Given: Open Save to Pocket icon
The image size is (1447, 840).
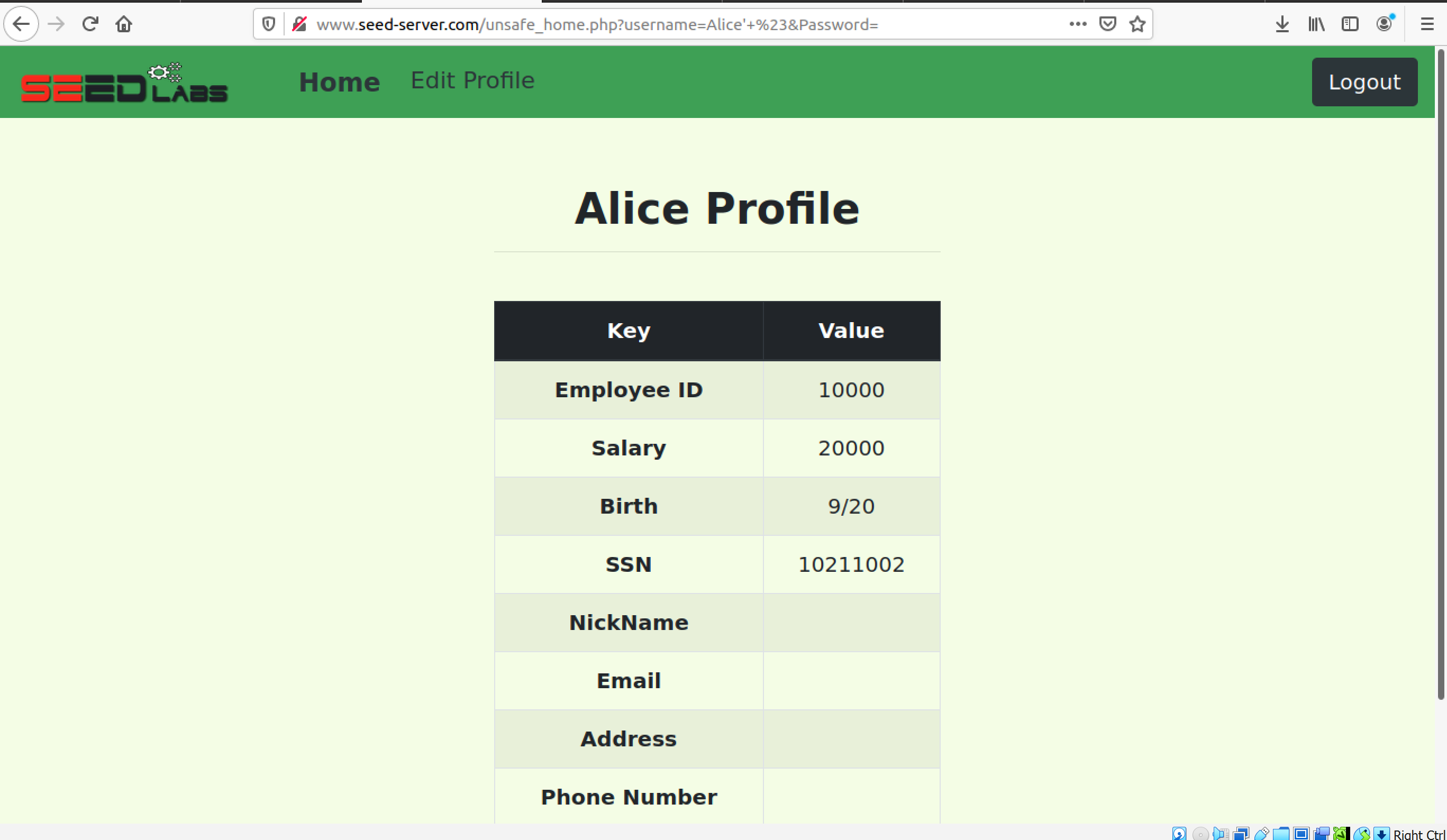Looking at the screenshot, I should pos(1108,24).
